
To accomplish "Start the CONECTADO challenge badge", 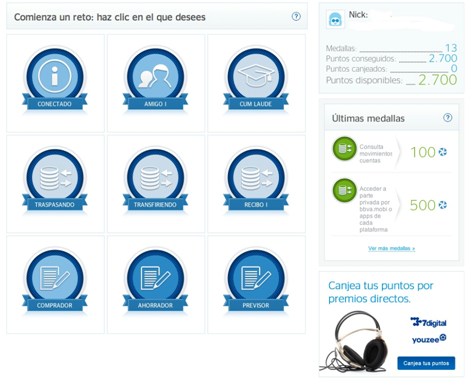I will click(55, 80).
